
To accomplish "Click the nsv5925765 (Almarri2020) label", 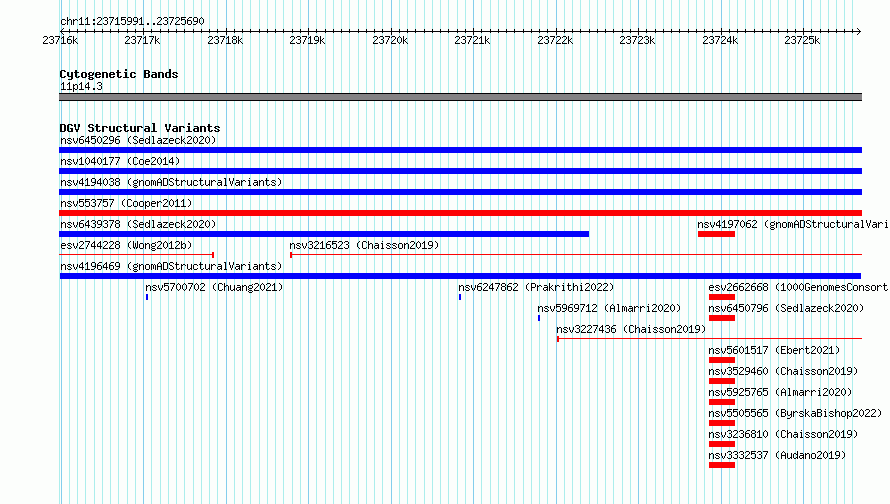I will 780,392.
